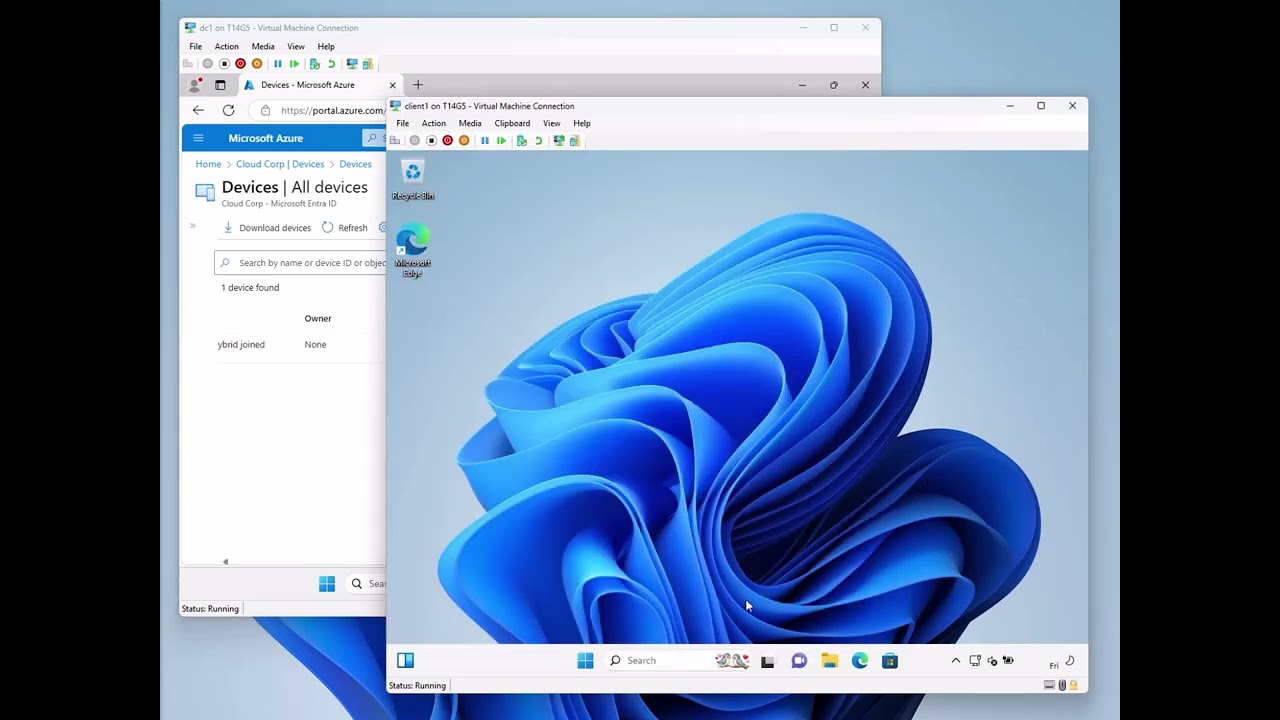Go back in the browser
The height and width of the screenshot is (720, 1280).
click(x=198, y=110)
